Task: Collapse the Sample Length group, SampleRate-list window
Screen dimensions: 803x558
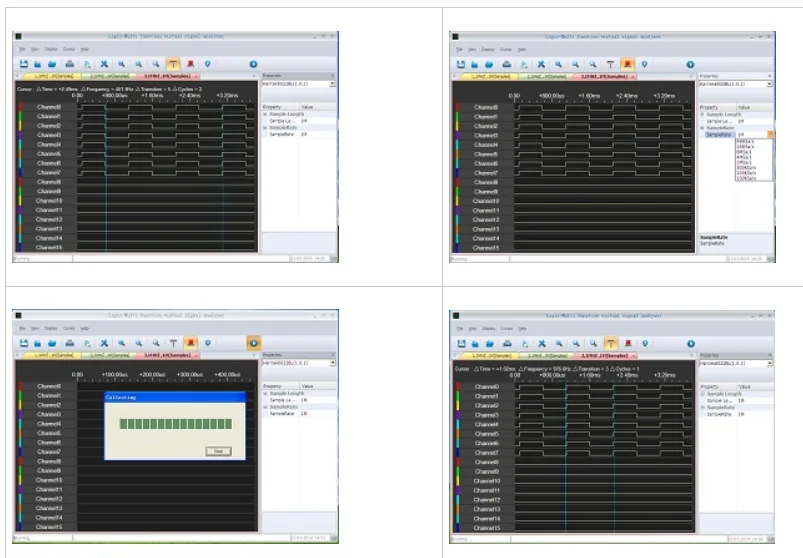Action: click(702, 115)
